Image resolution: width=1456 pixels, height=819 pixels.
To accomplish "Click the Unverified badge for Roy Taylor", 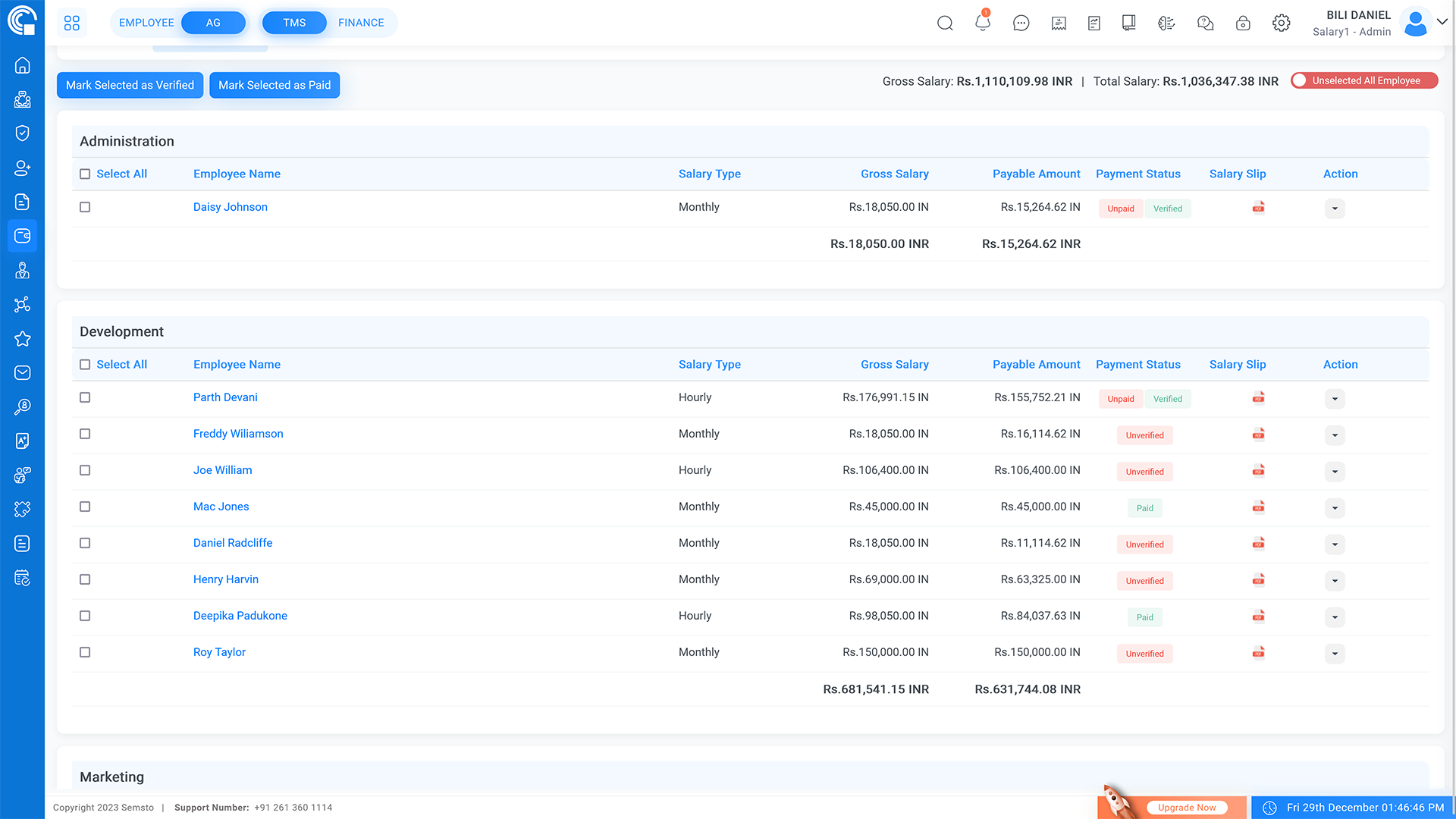I will 1144,654.
